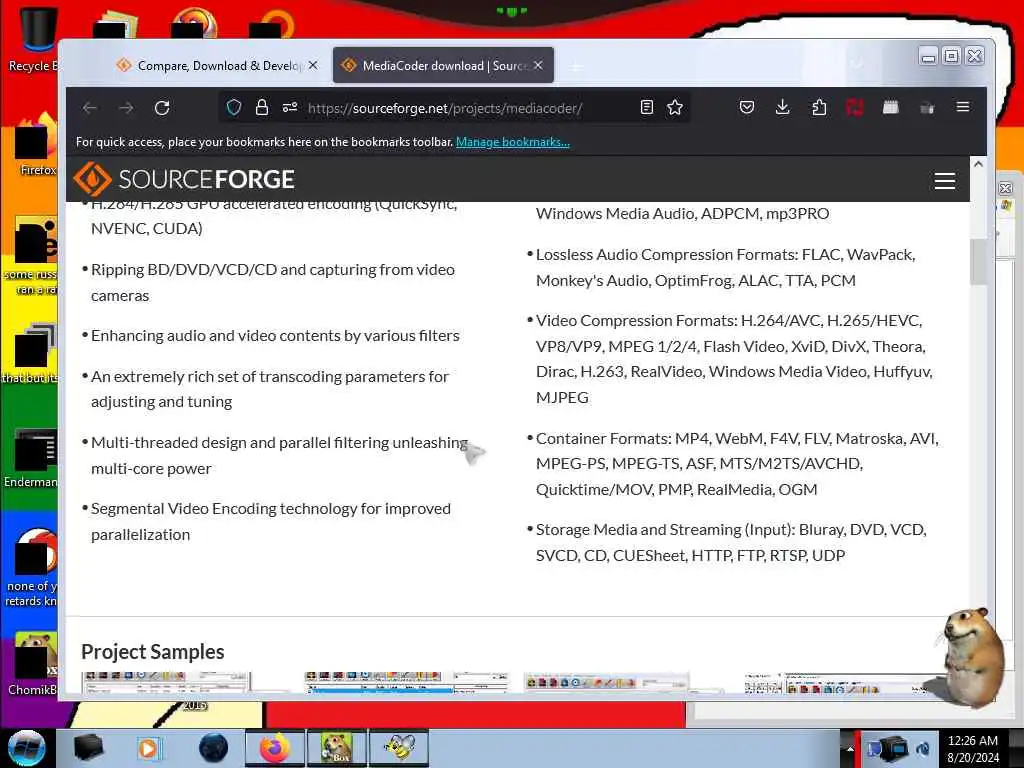Click the 'Enhancing audio and video contents' bullet
The width and height of the screenshot is (1024, 768).
[x=275, y=336]
